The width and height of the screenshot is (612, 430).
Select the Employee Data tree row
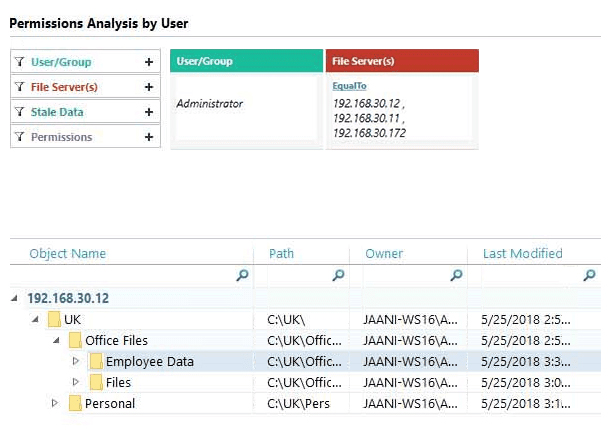pos(305,362)
